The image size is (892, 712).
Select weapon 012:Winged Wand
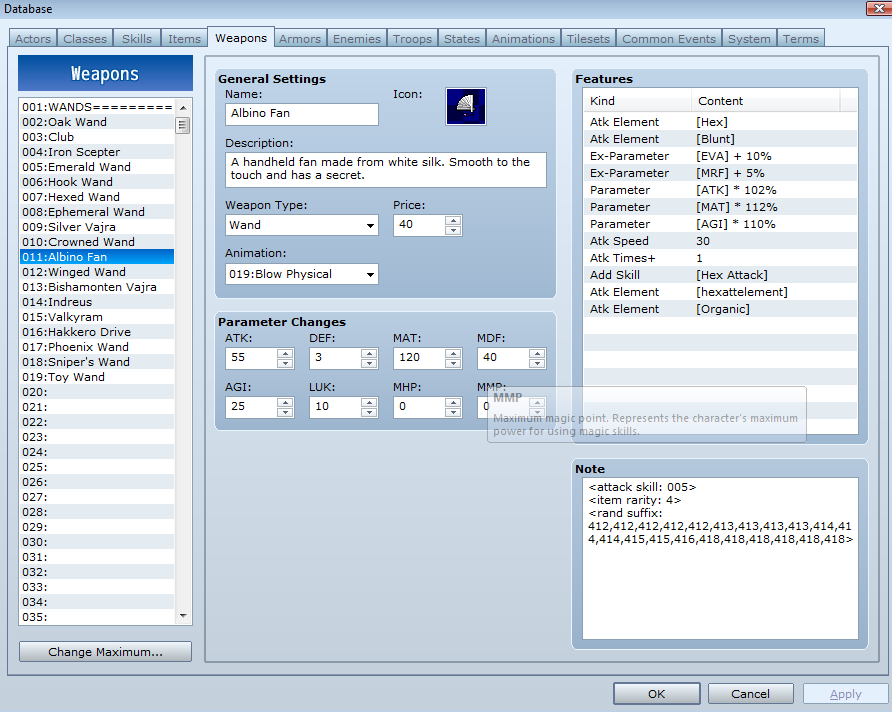97,272
